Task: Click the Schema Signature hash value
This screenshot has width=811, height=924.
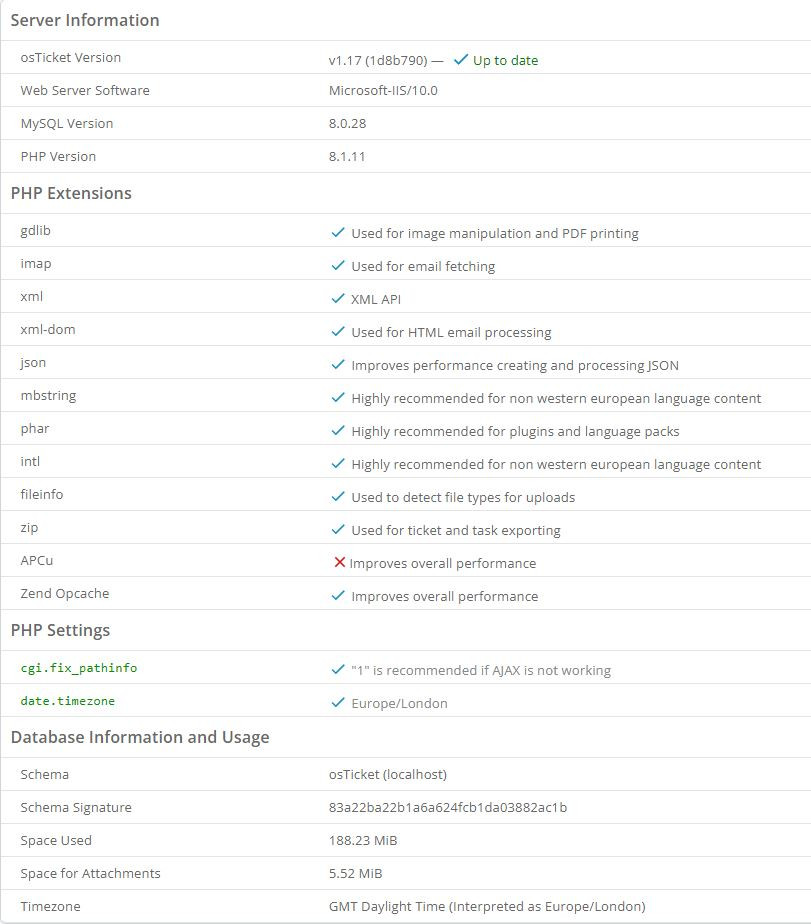Action: (x=454, y=807)
